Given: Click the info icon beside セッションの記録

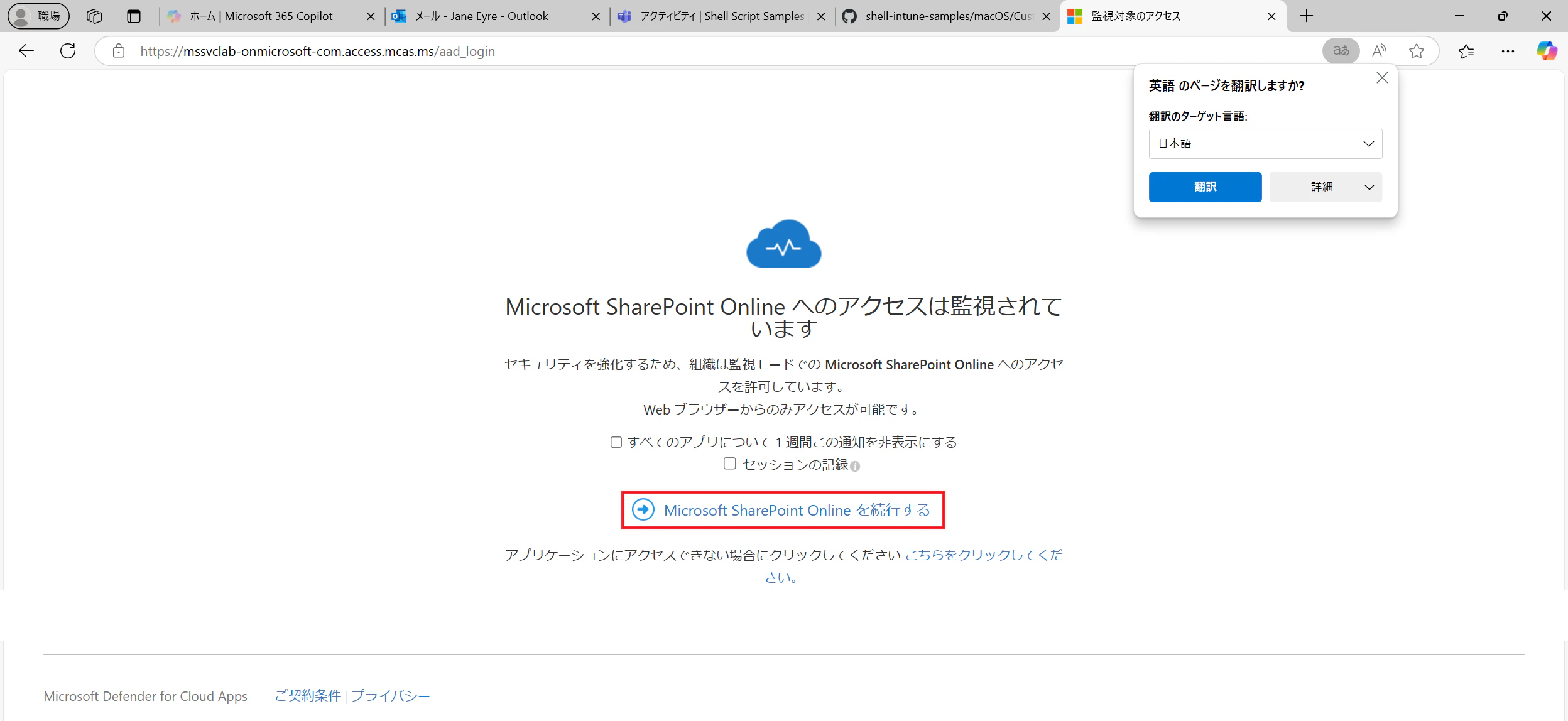Looking at the screenshot, I should [x=854, y=467].
